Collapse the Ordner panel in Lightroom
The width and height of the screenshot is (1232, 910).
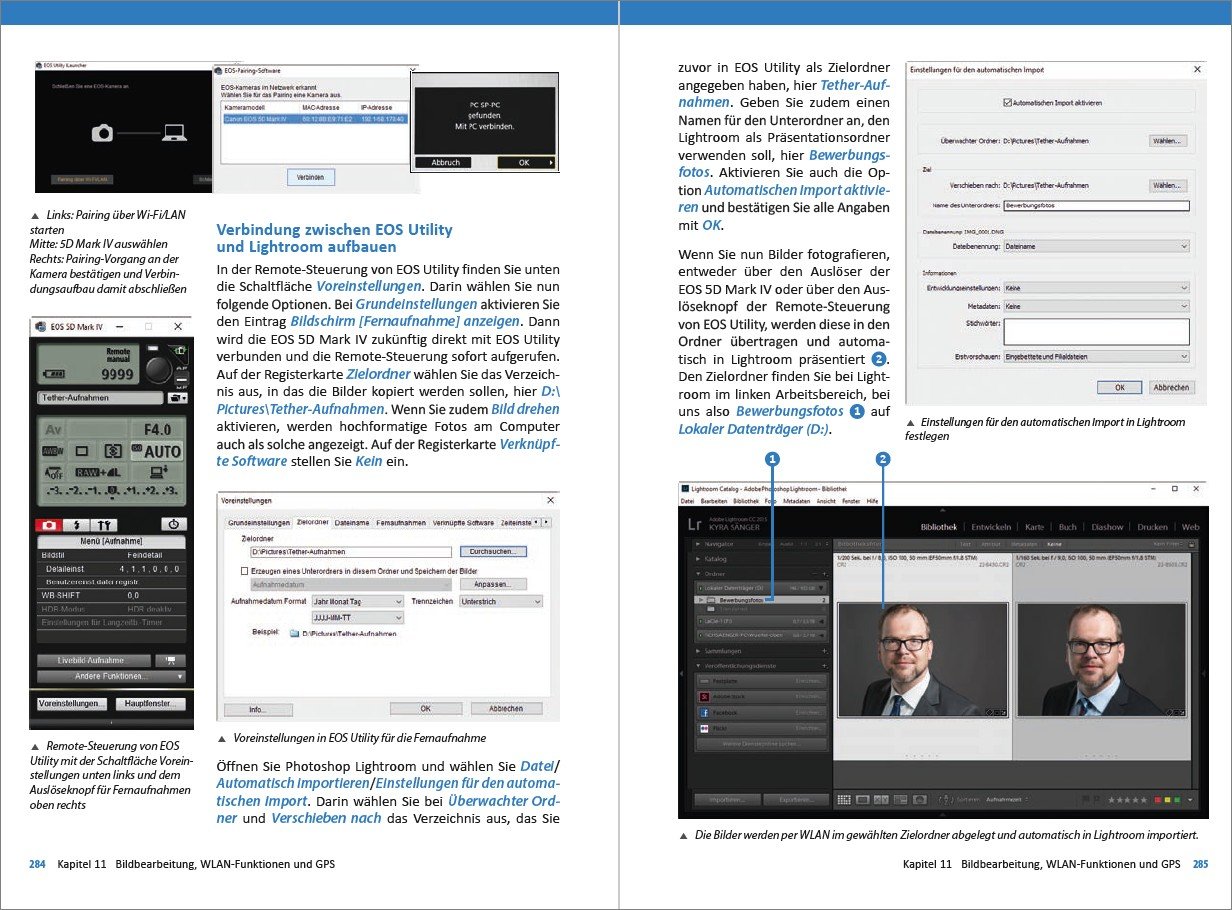[x=698, y=573]
